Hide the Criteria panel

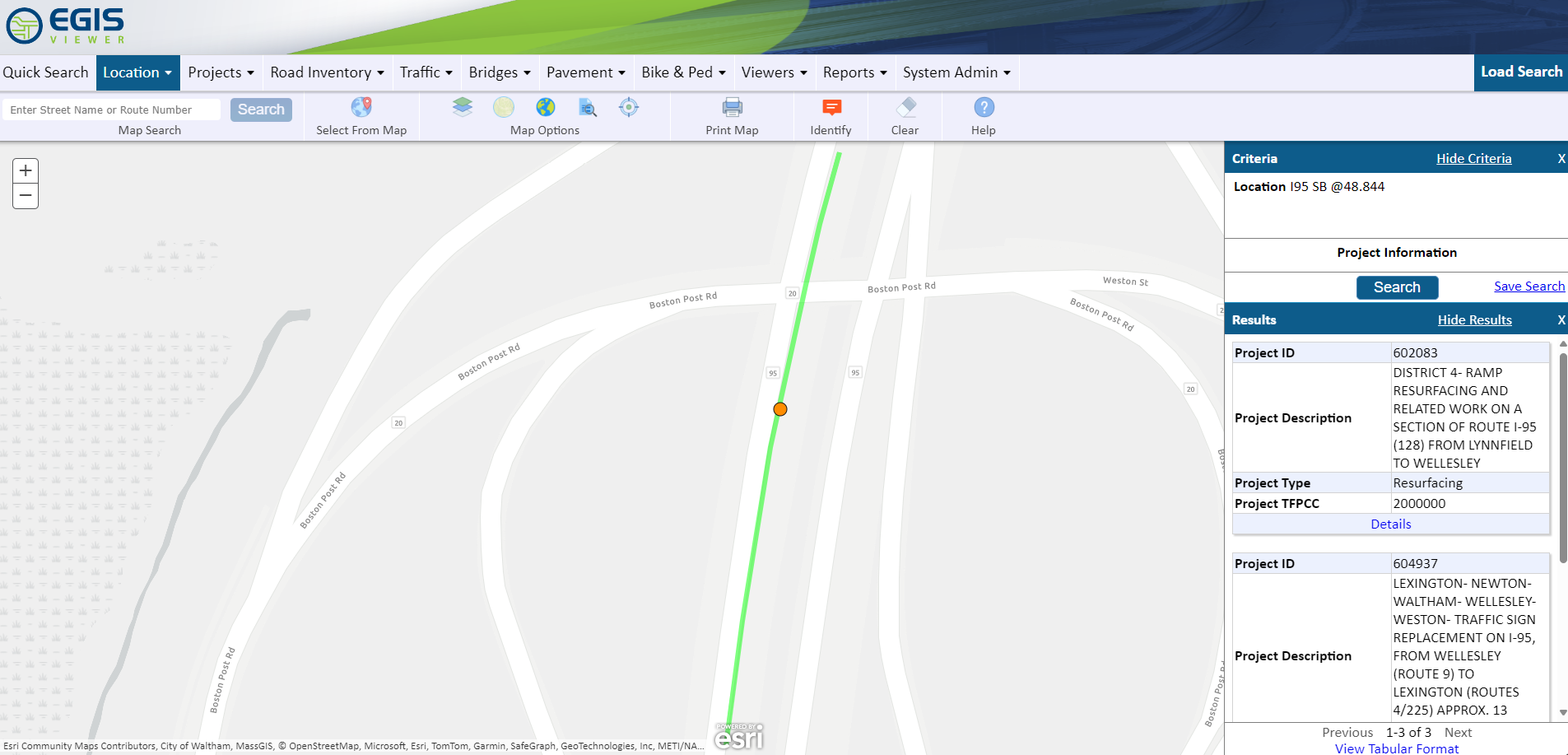(x=1473, y=158)
